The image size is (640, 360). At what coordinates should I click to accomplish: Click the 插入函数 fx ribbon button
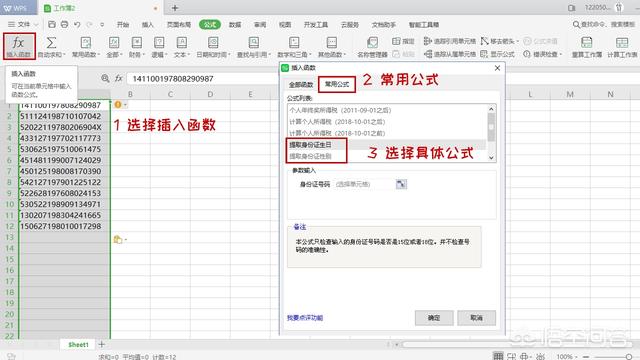pyautogui.click(x=19, y=46)
